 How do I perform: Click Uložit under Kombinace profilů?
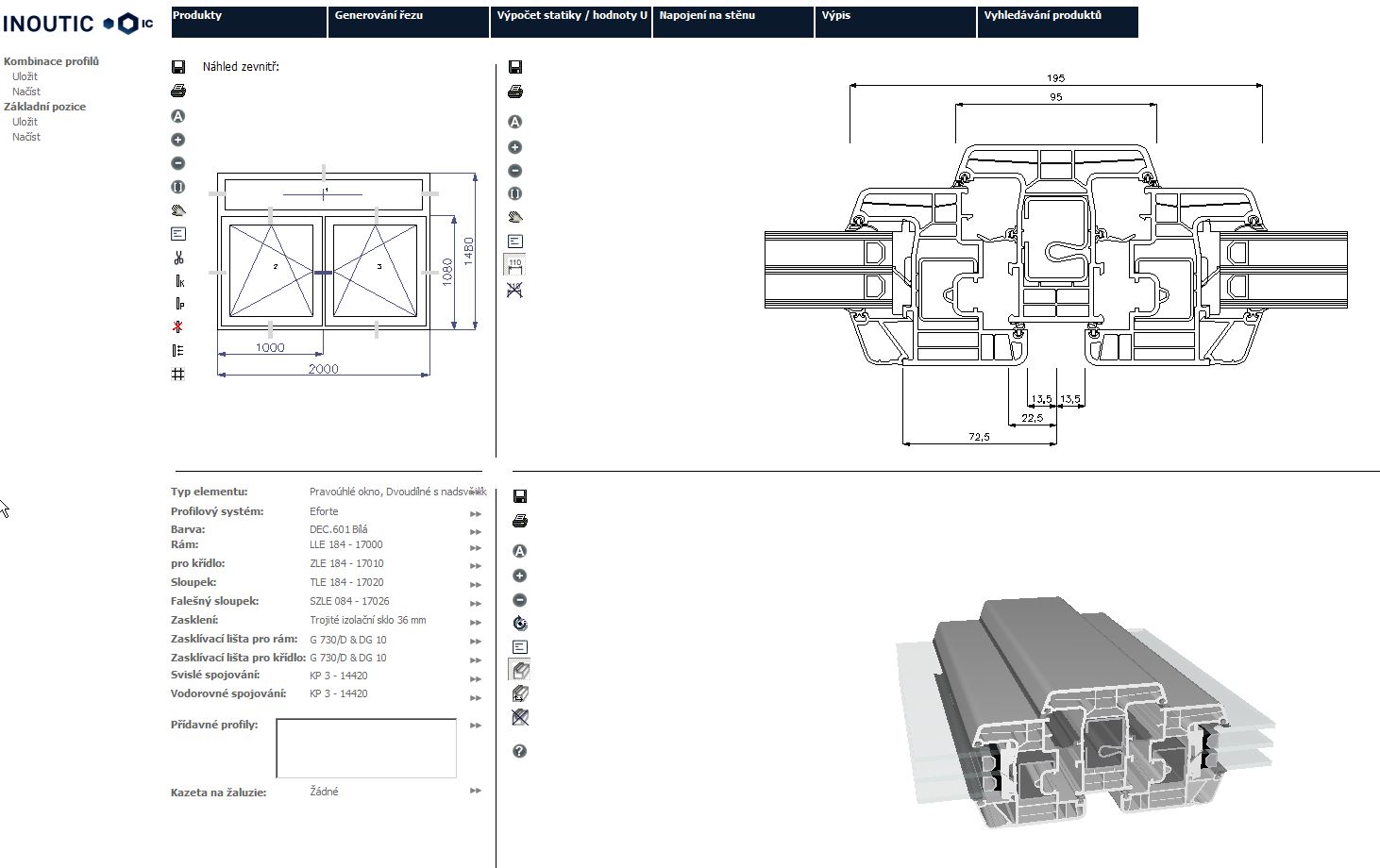[x=25, y=76]
